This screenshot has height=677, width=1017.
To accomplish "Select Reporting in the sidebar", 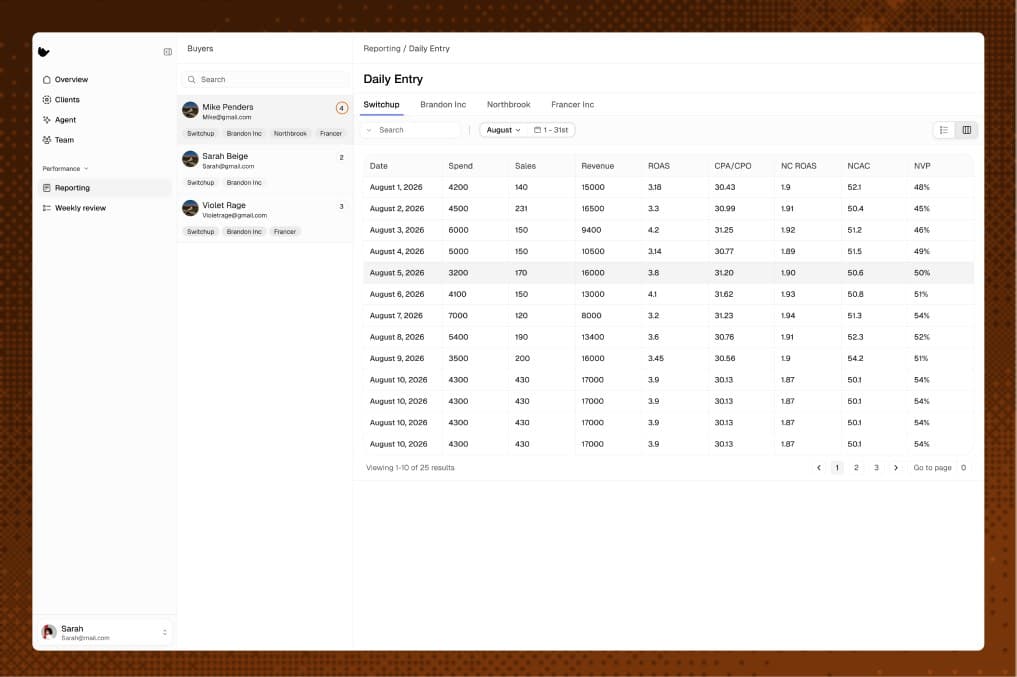I will [x=105, y=188].
